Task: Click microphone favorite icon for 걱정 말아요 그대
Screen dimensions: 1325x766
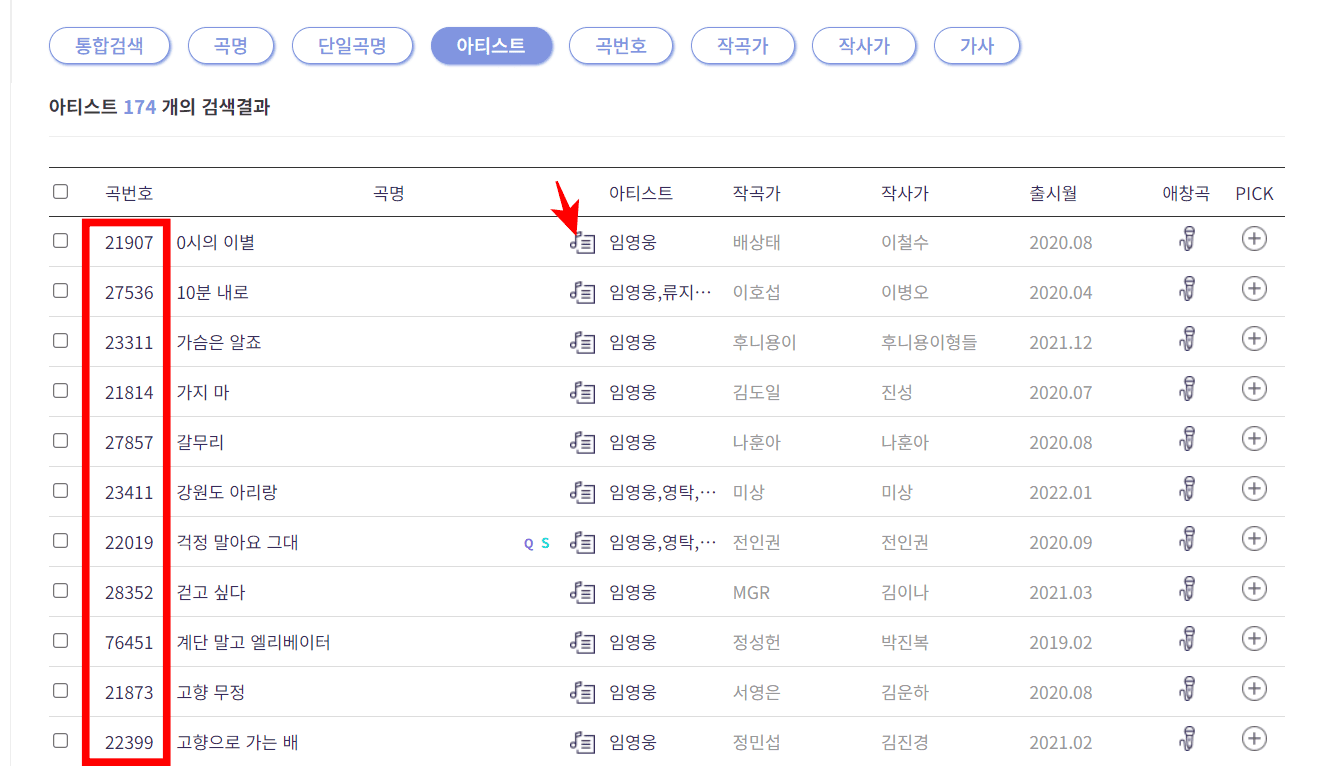Action: point(1187,540)
